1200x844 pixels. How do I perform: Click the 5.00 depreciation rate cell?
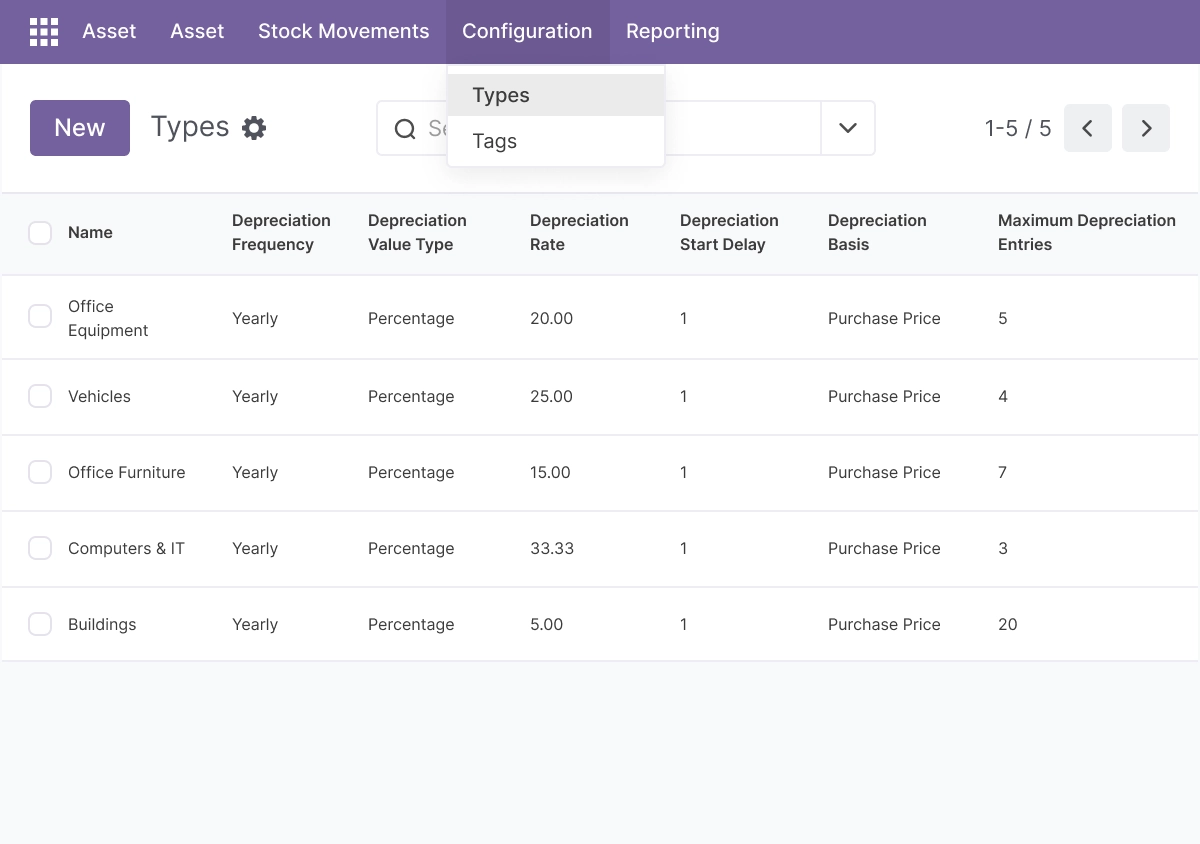(546, 624)
